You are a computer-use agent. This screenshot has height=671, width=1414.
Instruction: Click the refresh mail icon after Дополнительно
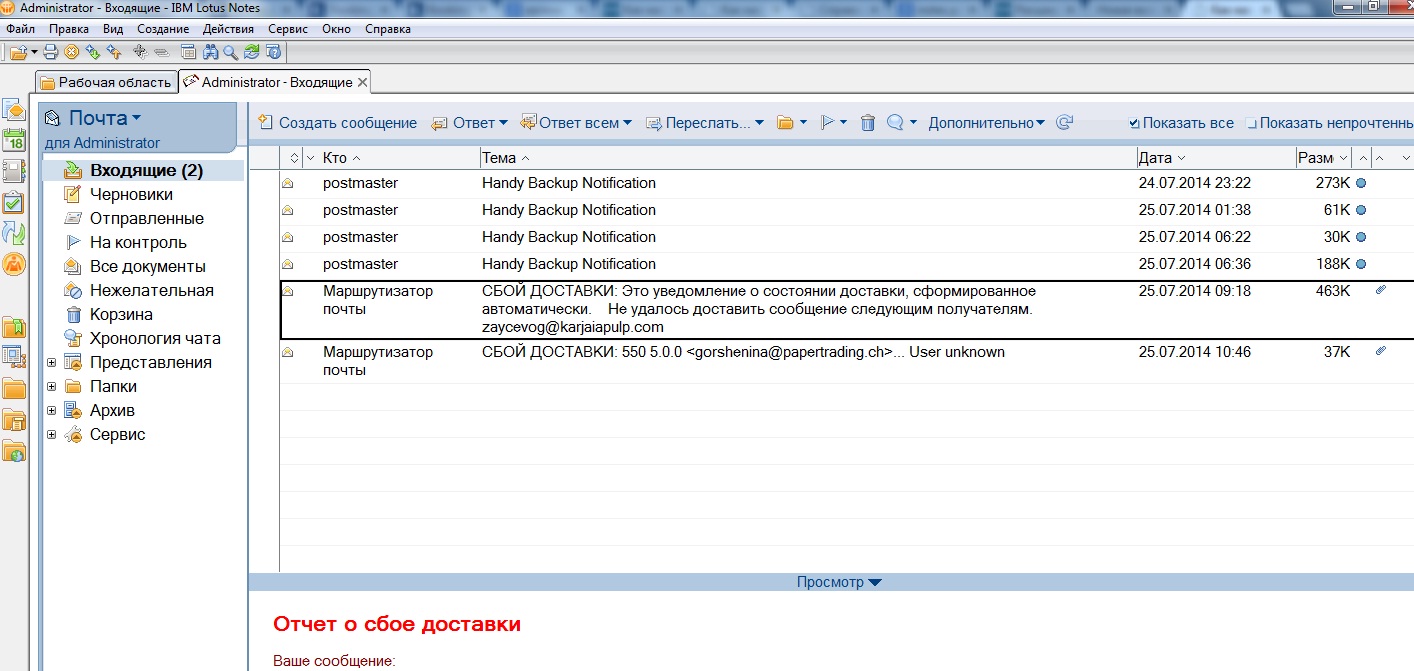pyautogui.click(x=1065, y=123)
